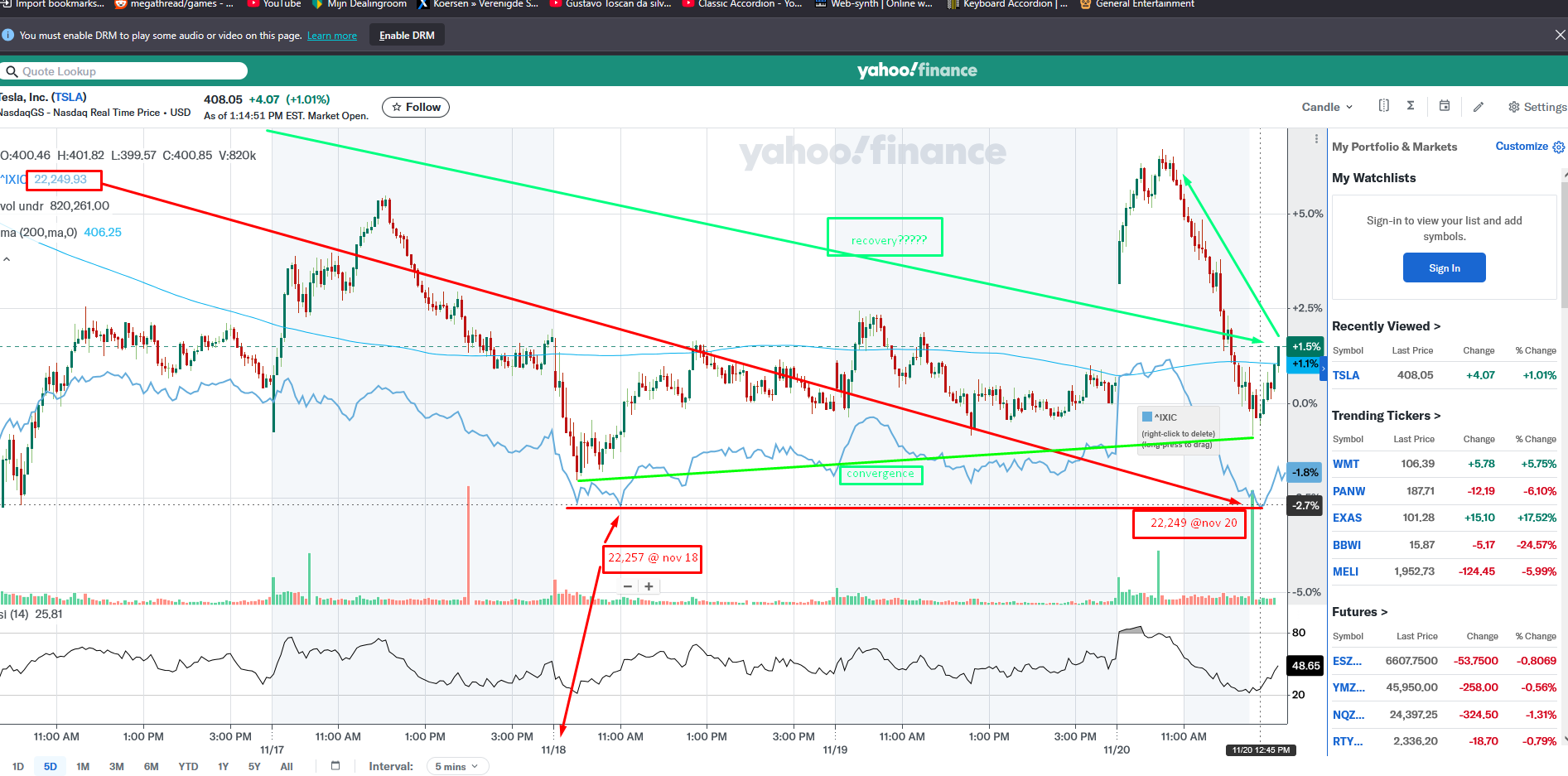Click the Quote Lookup search field

(124, 71)
